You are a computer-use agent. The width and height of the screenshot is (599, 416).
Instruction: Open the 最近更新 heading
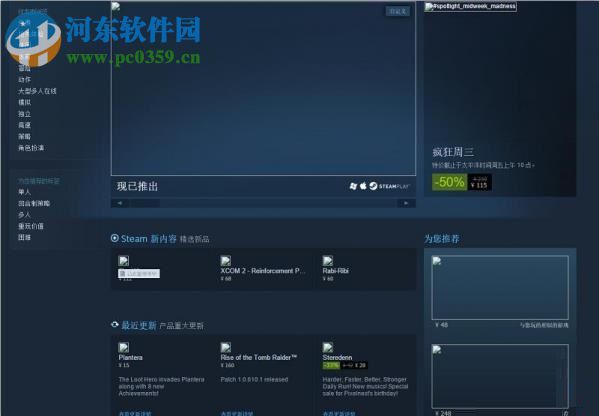pos(139,325)
